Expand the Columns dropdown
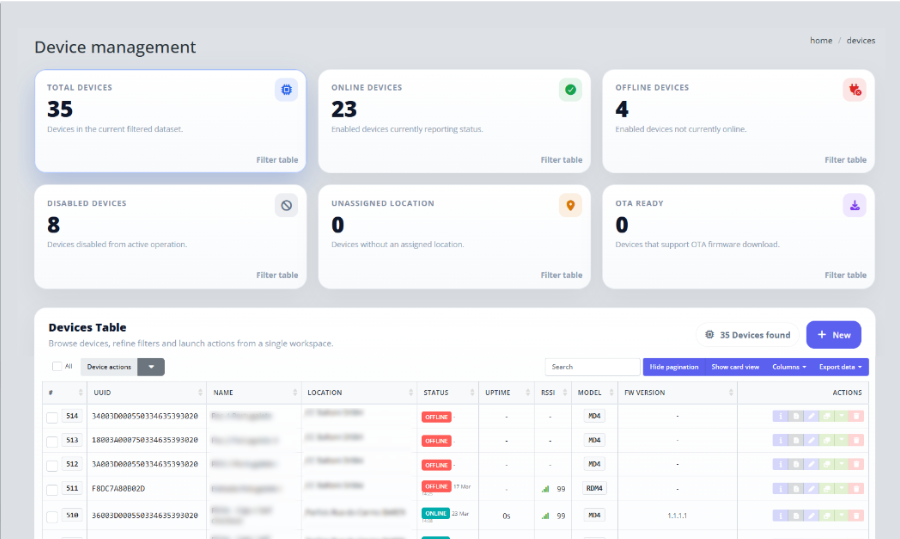Image resolution: width=900 pixels, height=539 pixels. click(x=789, y=367)
